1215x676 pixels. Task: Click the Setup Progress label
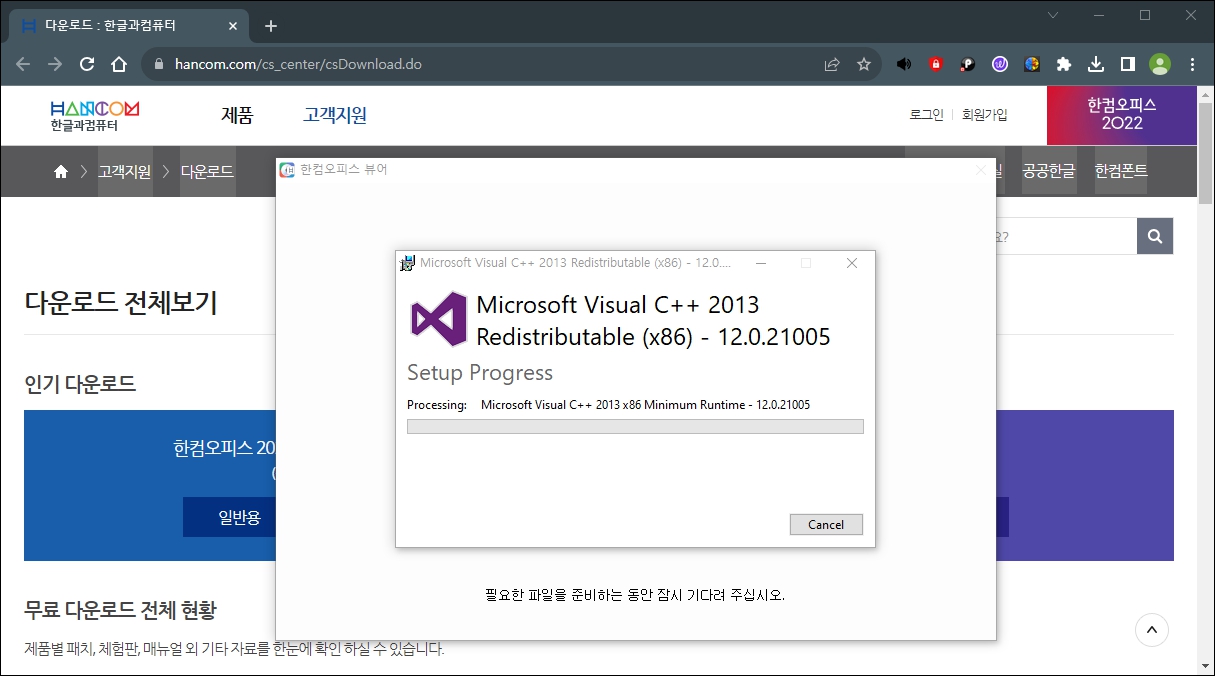480,373
